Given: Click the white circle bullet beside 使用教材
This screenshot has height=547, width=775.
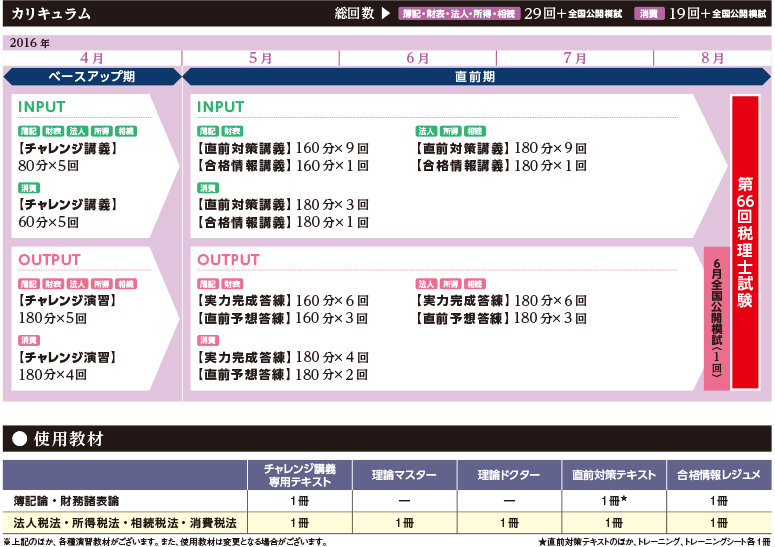Looking at the screenshot, I should pyautogui.click(x=17, y=438).
